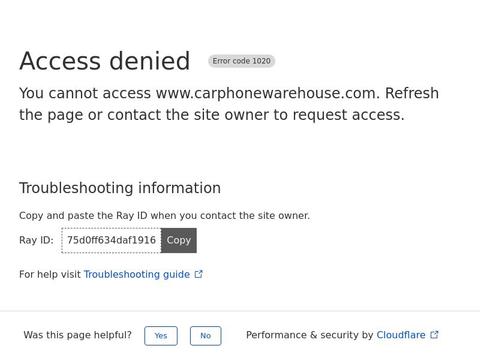This screenshot has width=480, height=360.
Task: Open the Troubleshooting guide link
Action: coord(137,274)
